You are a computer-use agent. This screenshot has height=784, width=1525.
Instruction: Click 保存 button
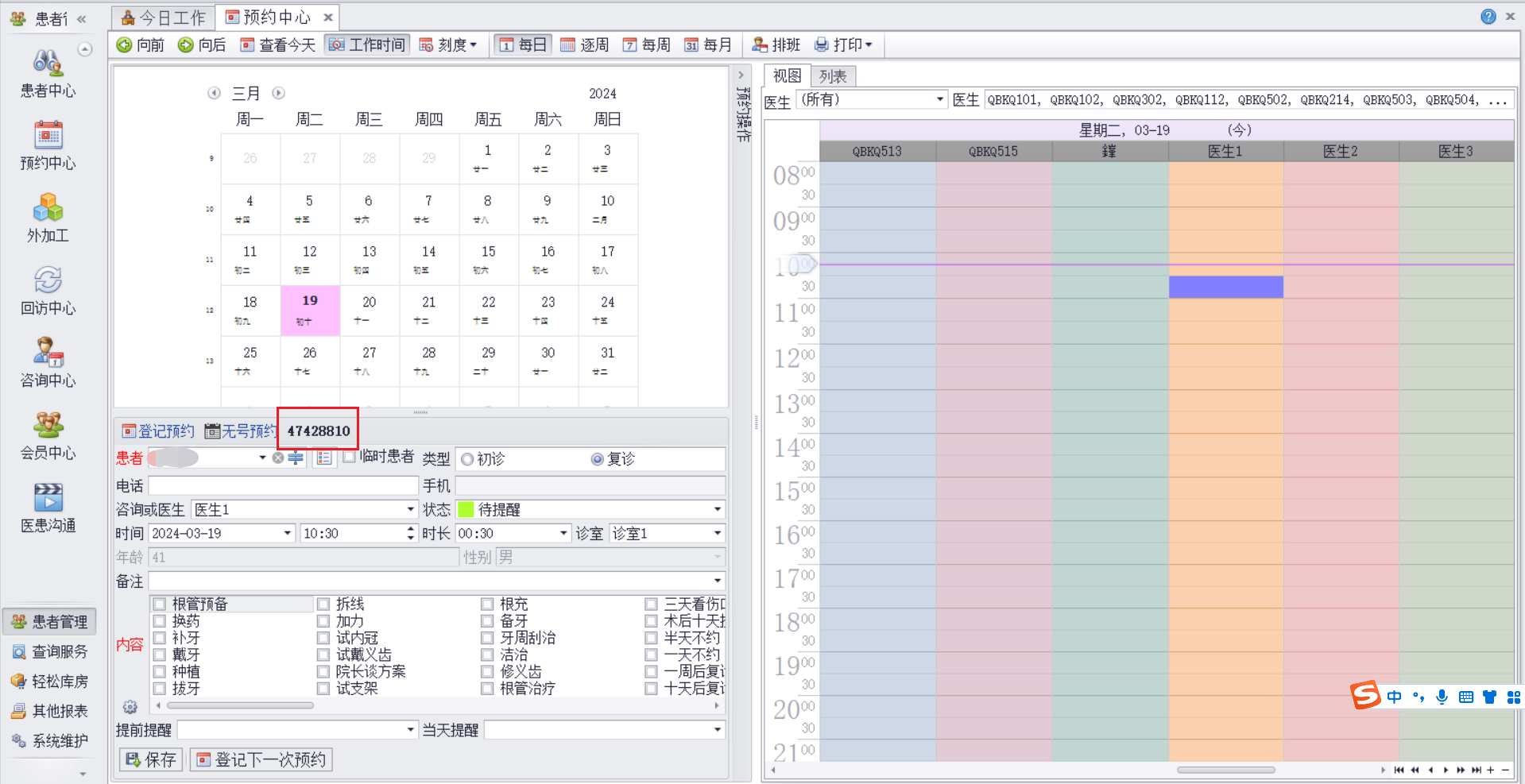[151, 760]
